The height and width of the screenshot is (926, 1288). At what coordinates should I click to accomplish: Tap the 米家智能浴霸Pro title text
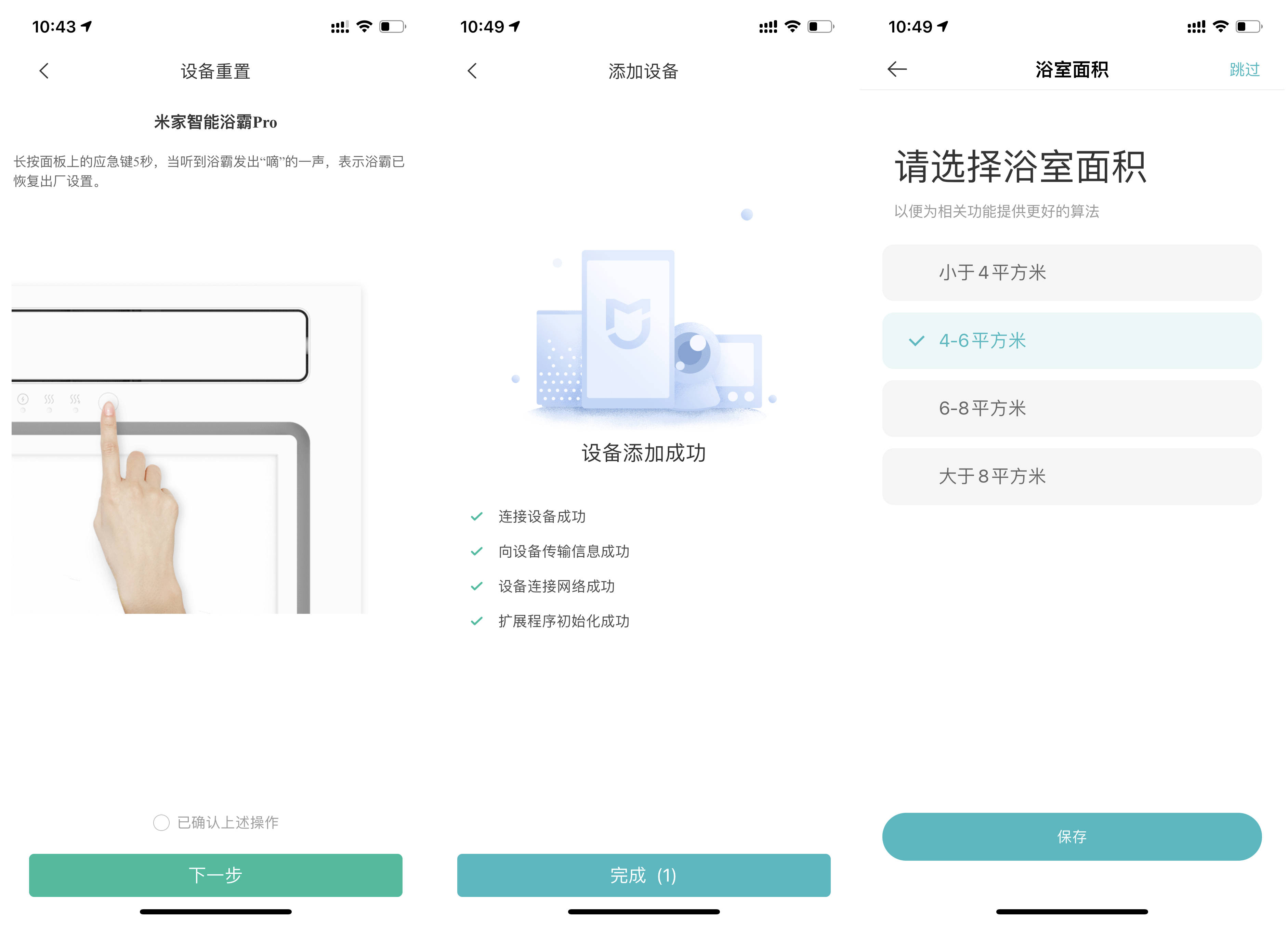215,122
